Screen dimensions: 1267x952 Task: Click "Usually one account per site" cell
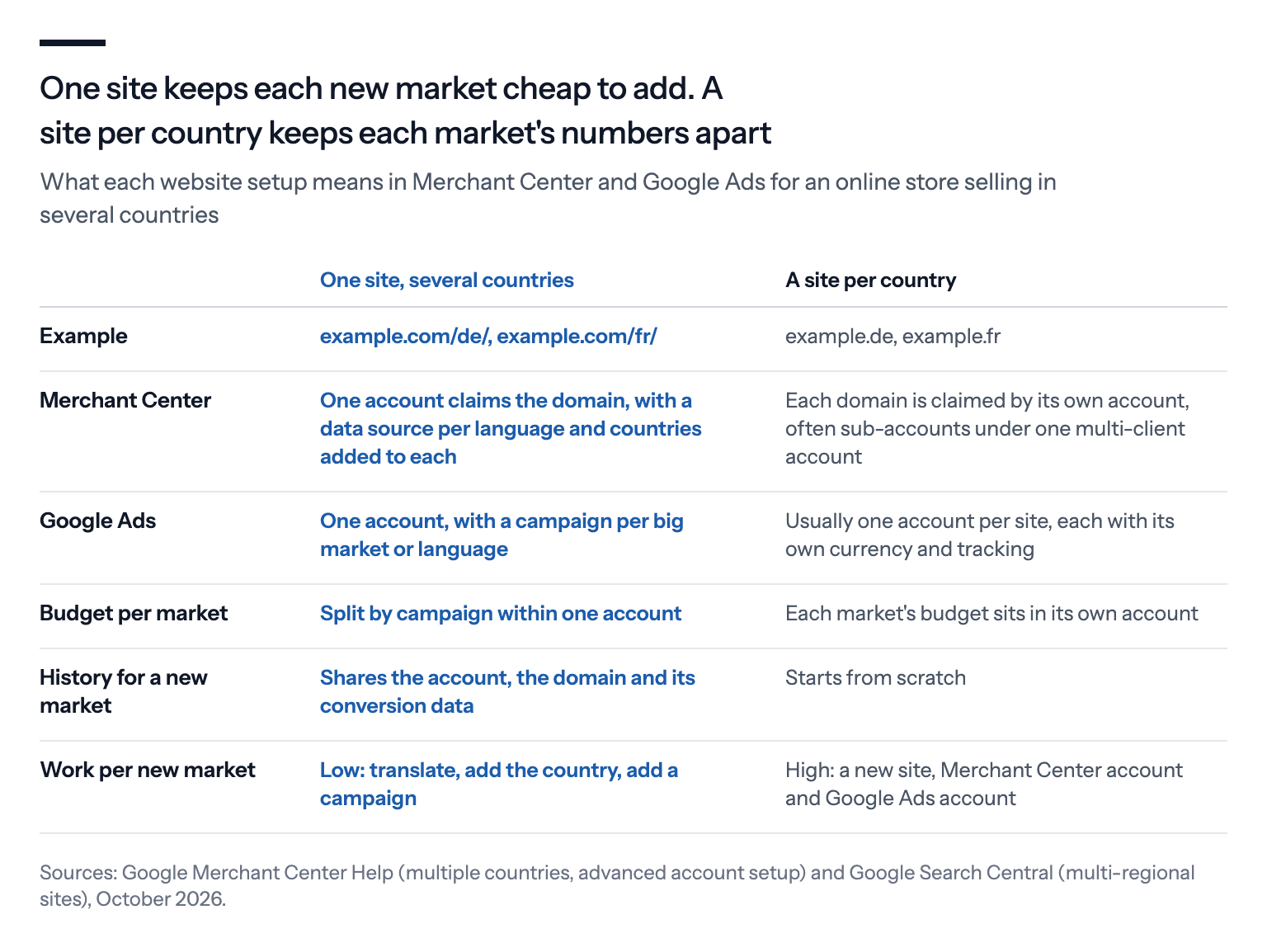pyautogui.click(x=980, y=535)
